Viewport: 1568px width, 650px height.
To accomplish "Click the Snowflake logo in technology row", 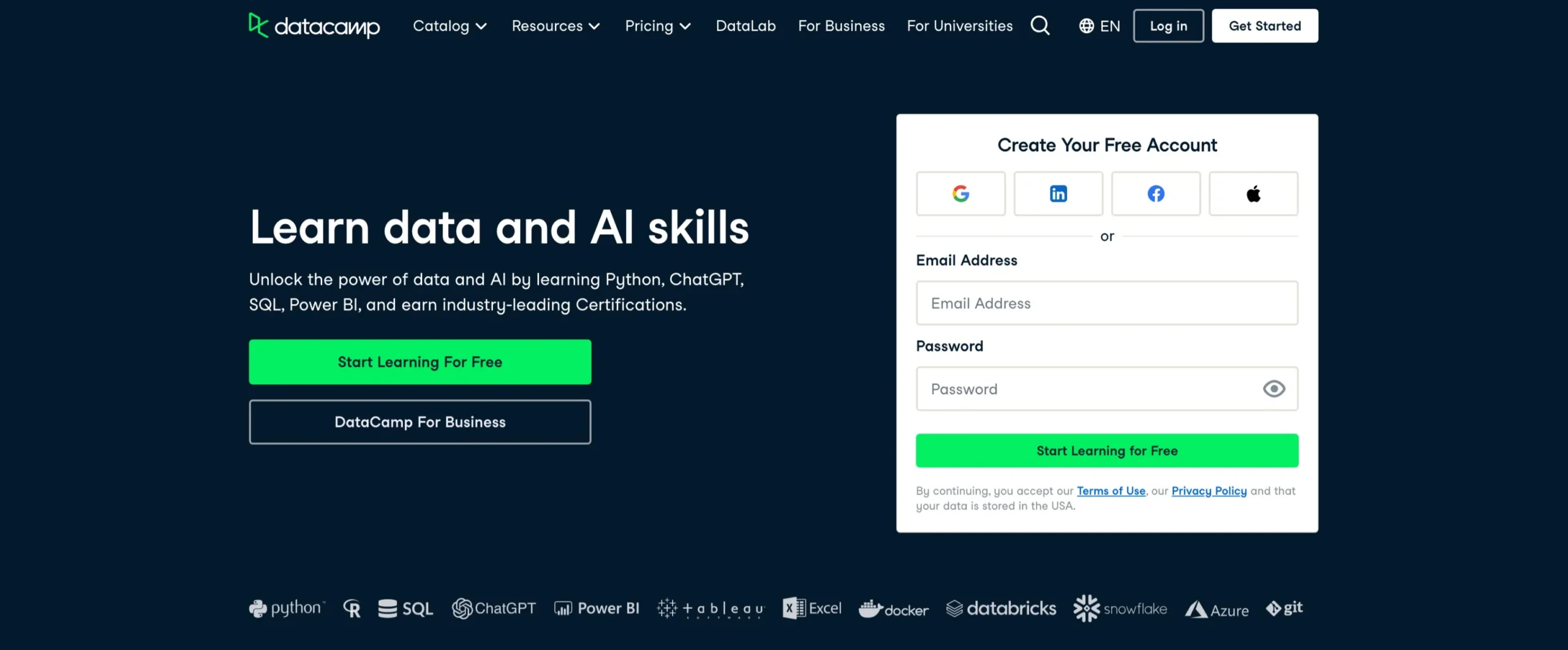I will coord(1120,608).
